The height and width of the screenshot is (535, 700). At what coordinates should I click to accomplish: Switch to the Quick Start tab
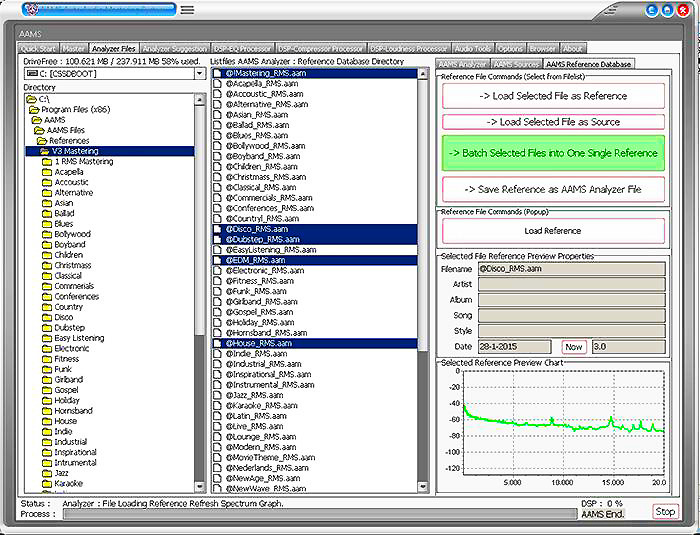click(38, 49)
